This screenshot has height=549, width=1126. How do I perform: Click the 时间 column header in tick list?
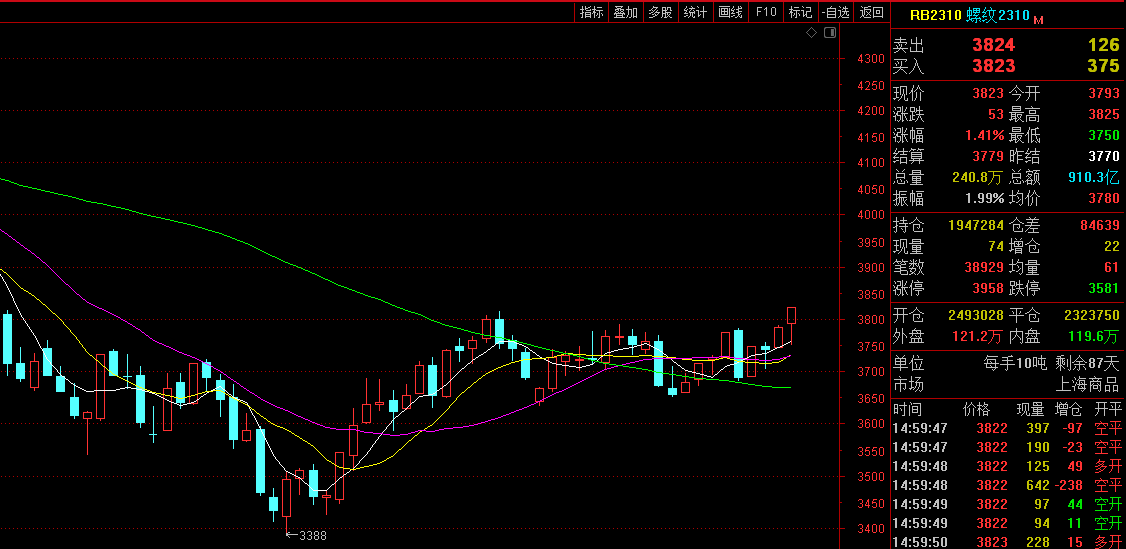pyautogui.click(x=908, y=409)
